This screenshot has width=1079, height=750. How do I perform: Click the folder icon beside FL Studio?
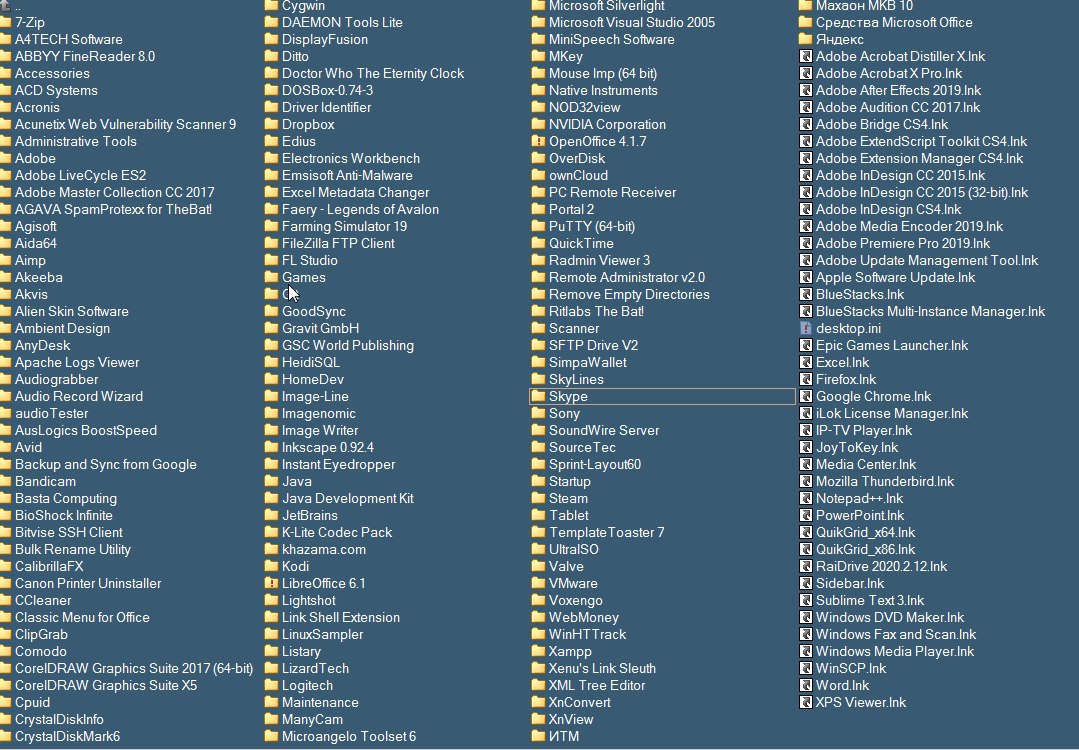(x=271, y=260)
